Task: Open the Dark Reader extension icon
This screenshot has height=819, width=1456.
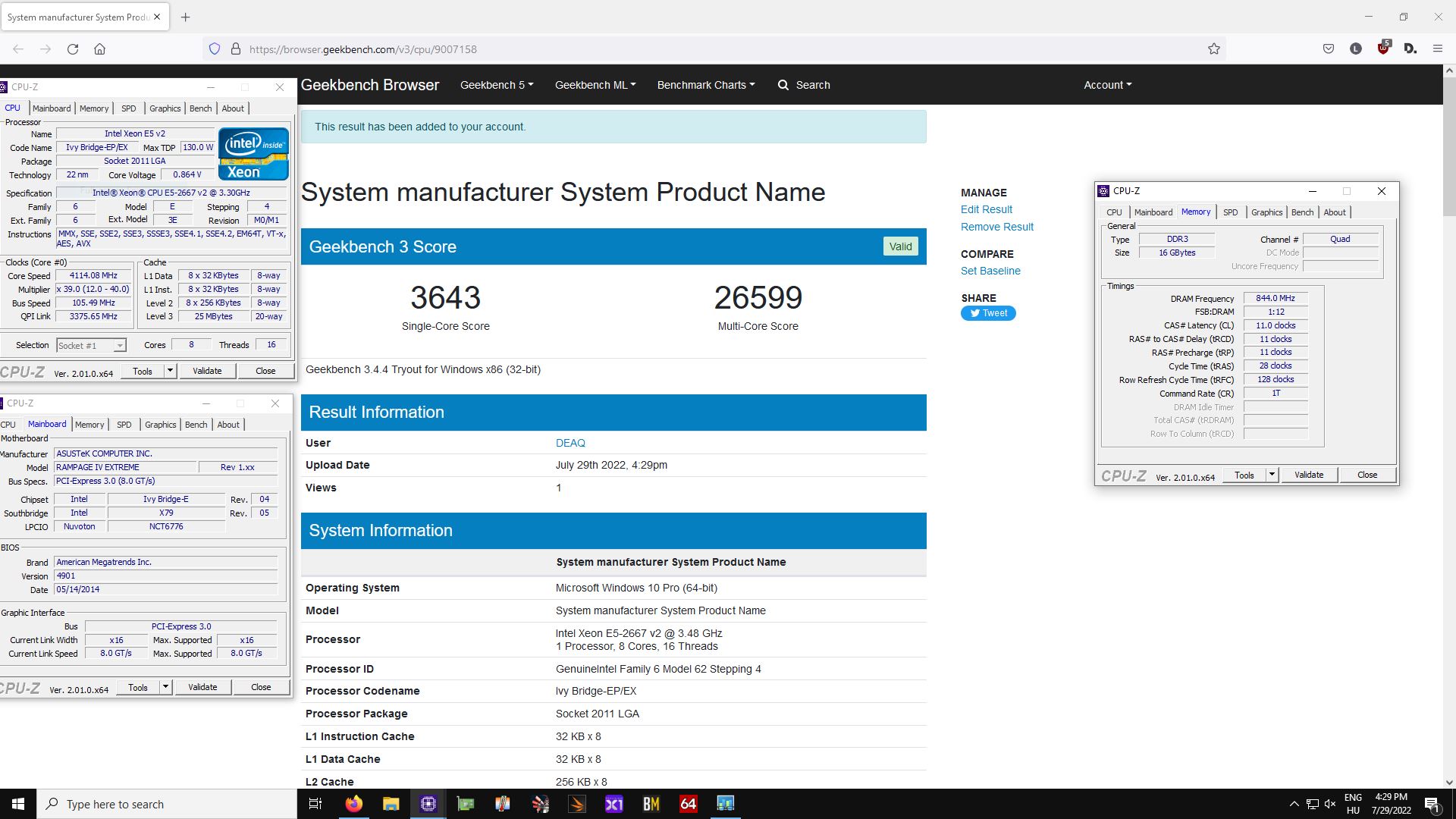Action: 1410,49
